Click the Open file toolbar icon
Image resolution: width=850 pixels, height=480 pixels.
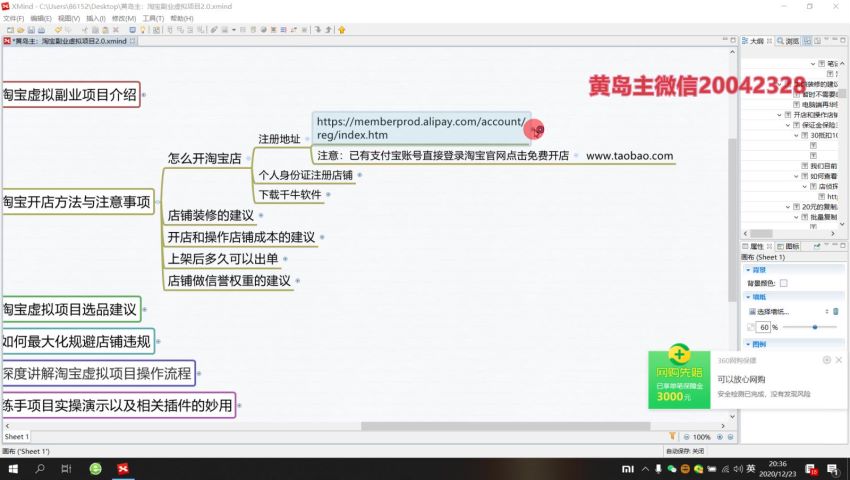click(21, 30)
